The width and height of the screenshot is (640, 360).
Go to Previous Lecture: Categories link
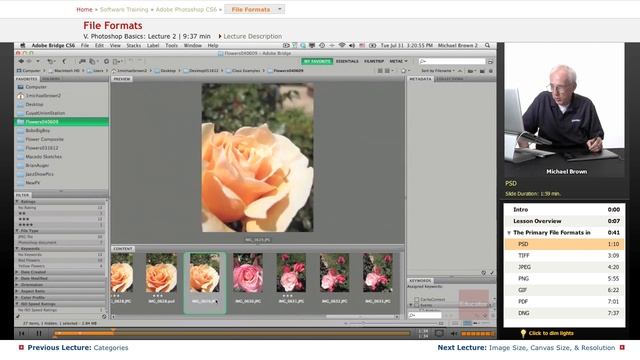pos(78,348)
